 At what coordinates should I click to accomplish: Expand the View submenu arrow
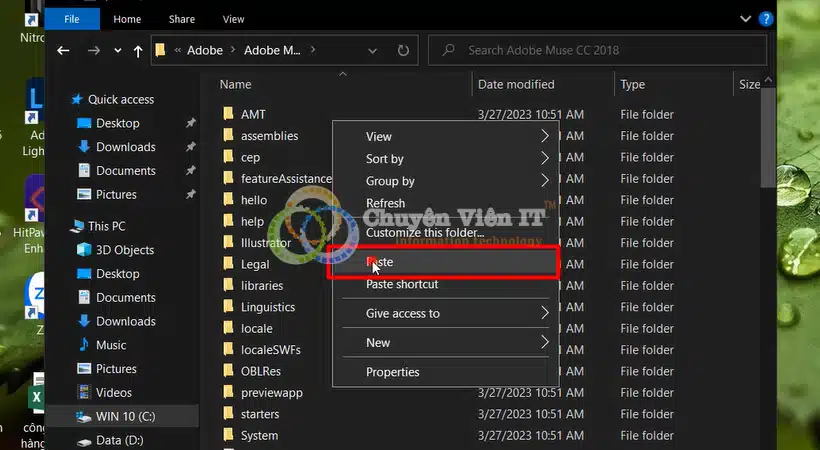(x=545, y=137)
